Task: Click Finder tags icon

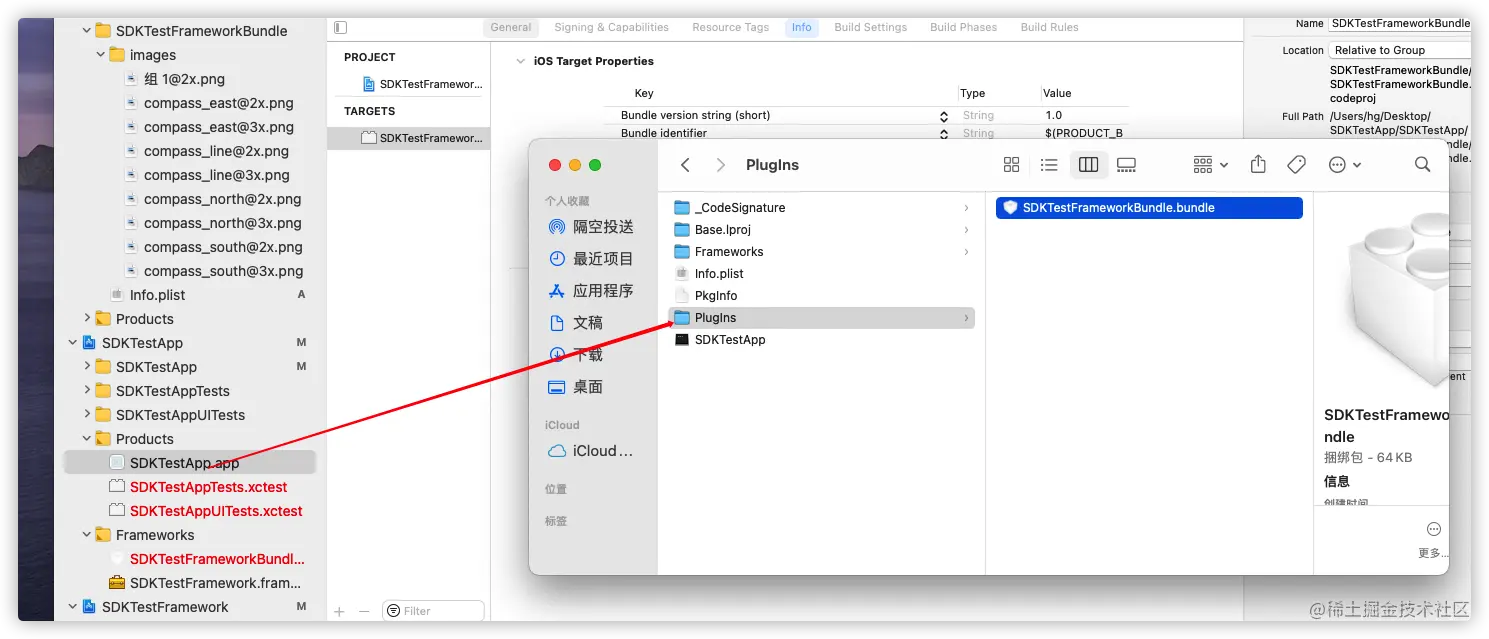Action: coord(1296,165)
